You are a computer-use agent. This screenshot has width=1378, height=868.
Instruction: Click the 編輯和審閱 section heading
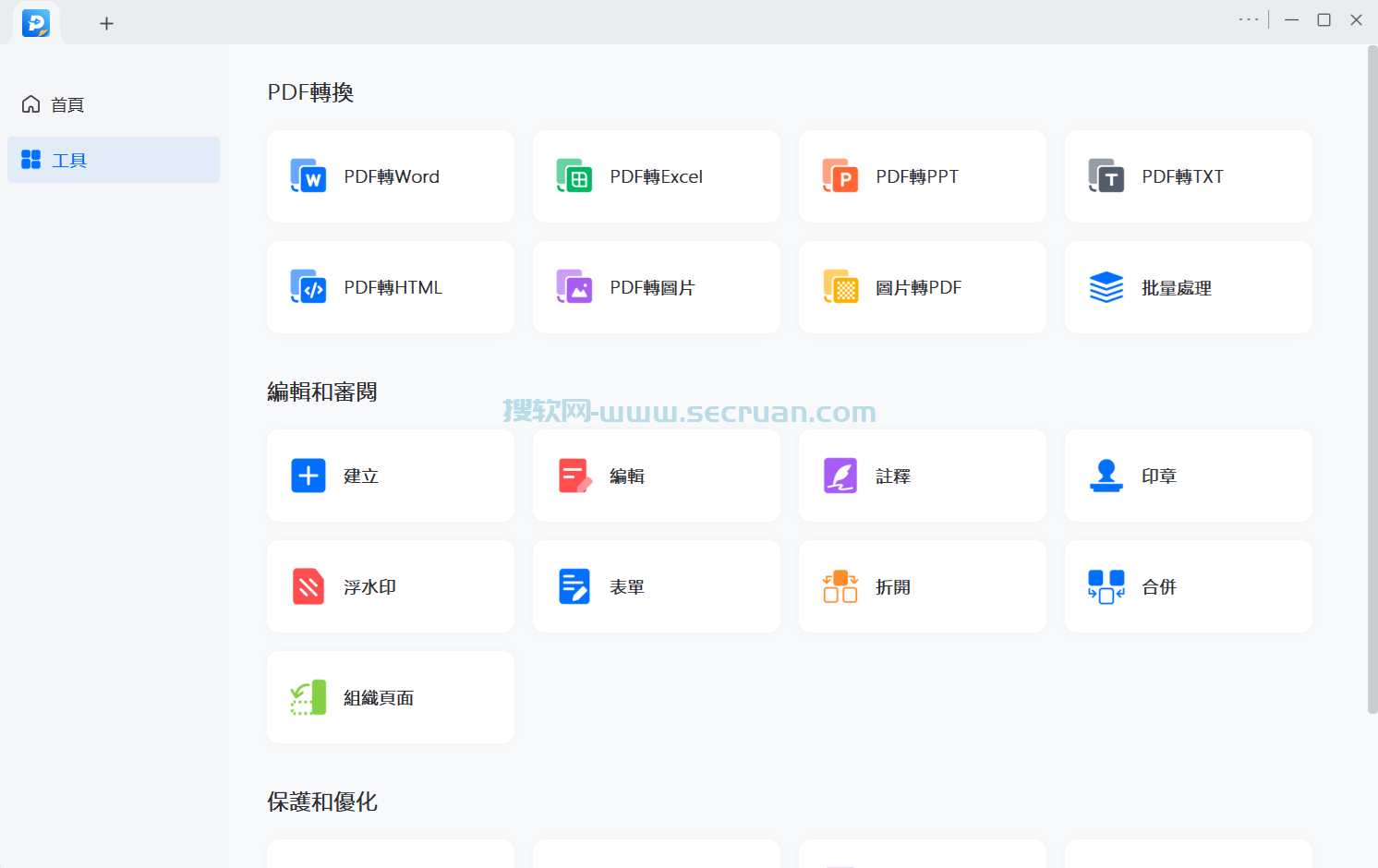pyautogui.click(x=322, y=392)
